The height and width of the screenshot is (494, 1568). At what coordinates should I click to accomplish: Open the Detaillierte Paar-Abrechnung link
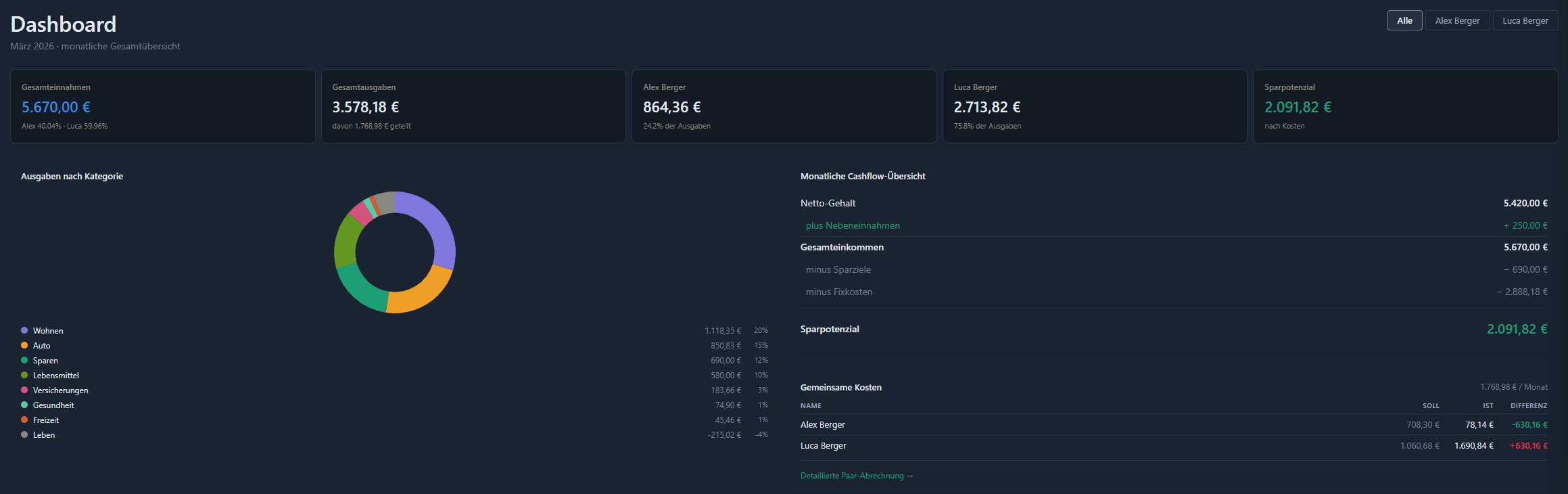[857, 476]
